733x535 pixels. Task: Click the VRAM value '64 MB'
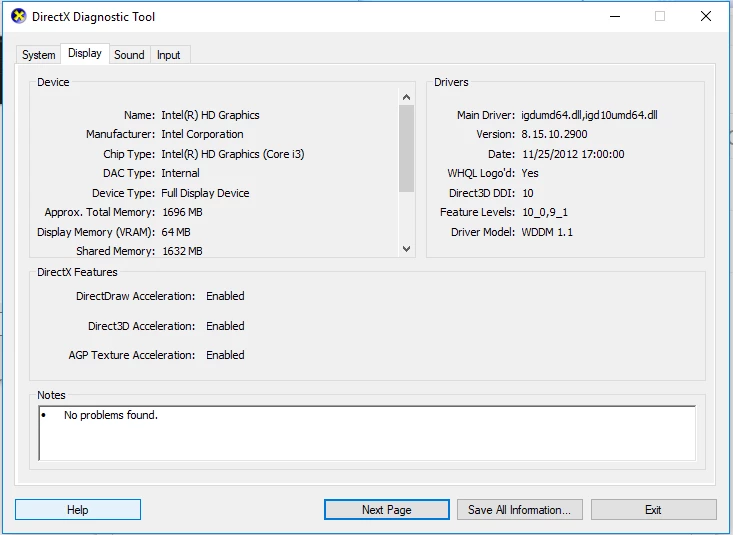pos(176,232)
